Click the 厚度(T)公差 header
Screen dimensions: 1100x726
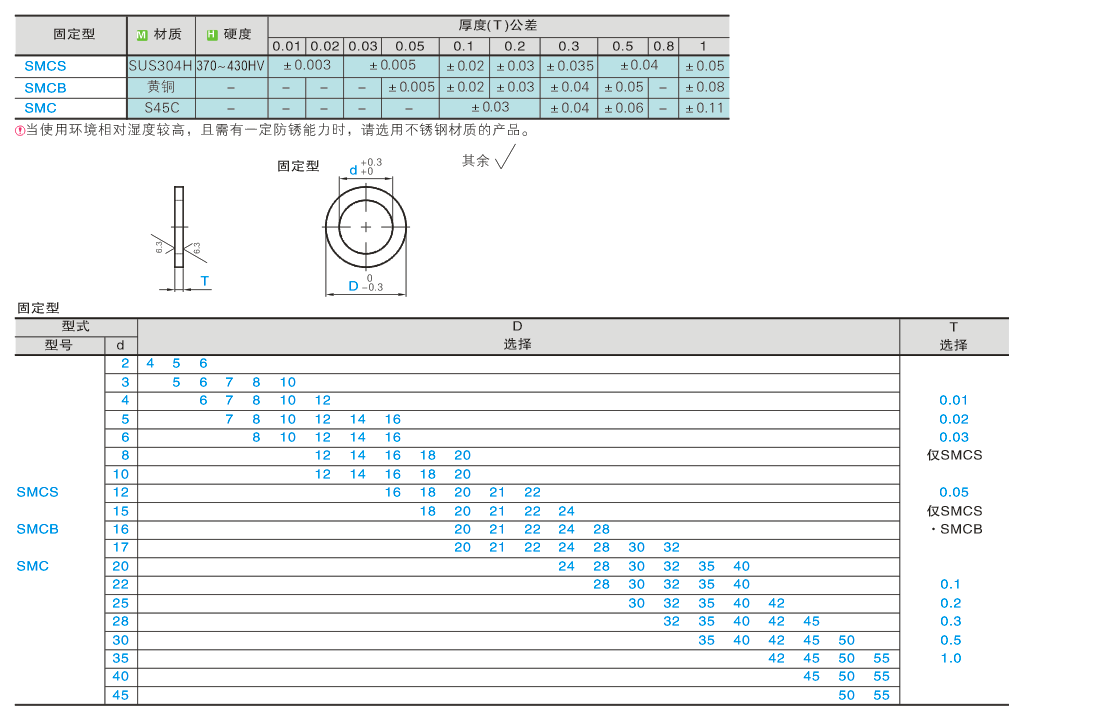498,25
